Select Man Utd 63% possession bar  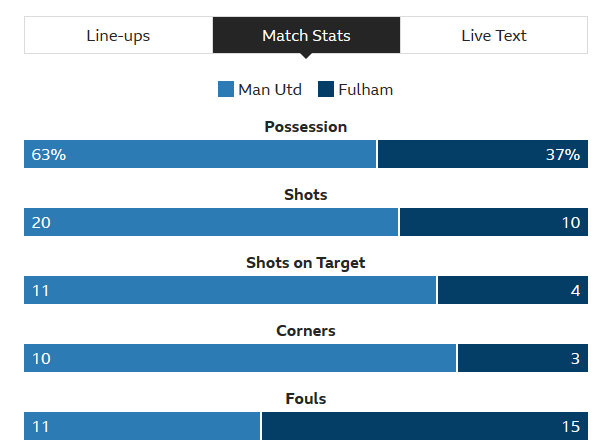(200, 154)
